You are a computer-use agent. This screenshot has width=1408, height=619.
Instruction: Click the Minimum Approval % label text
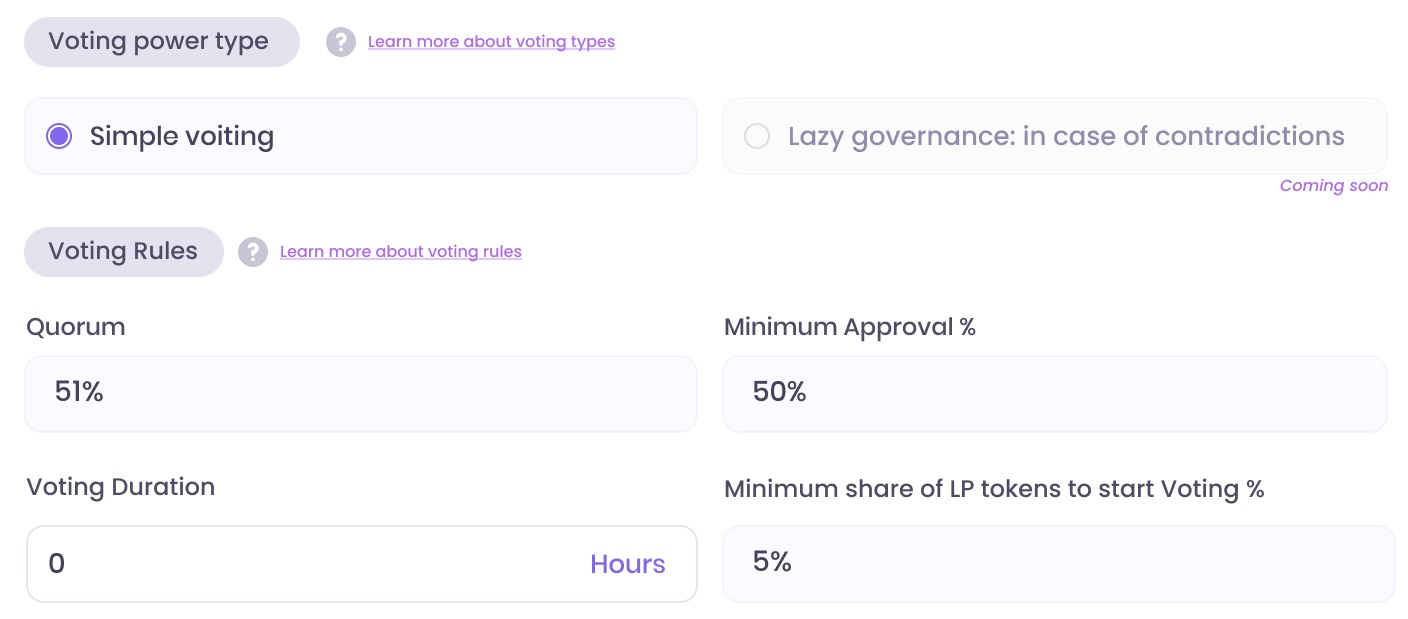849,327
